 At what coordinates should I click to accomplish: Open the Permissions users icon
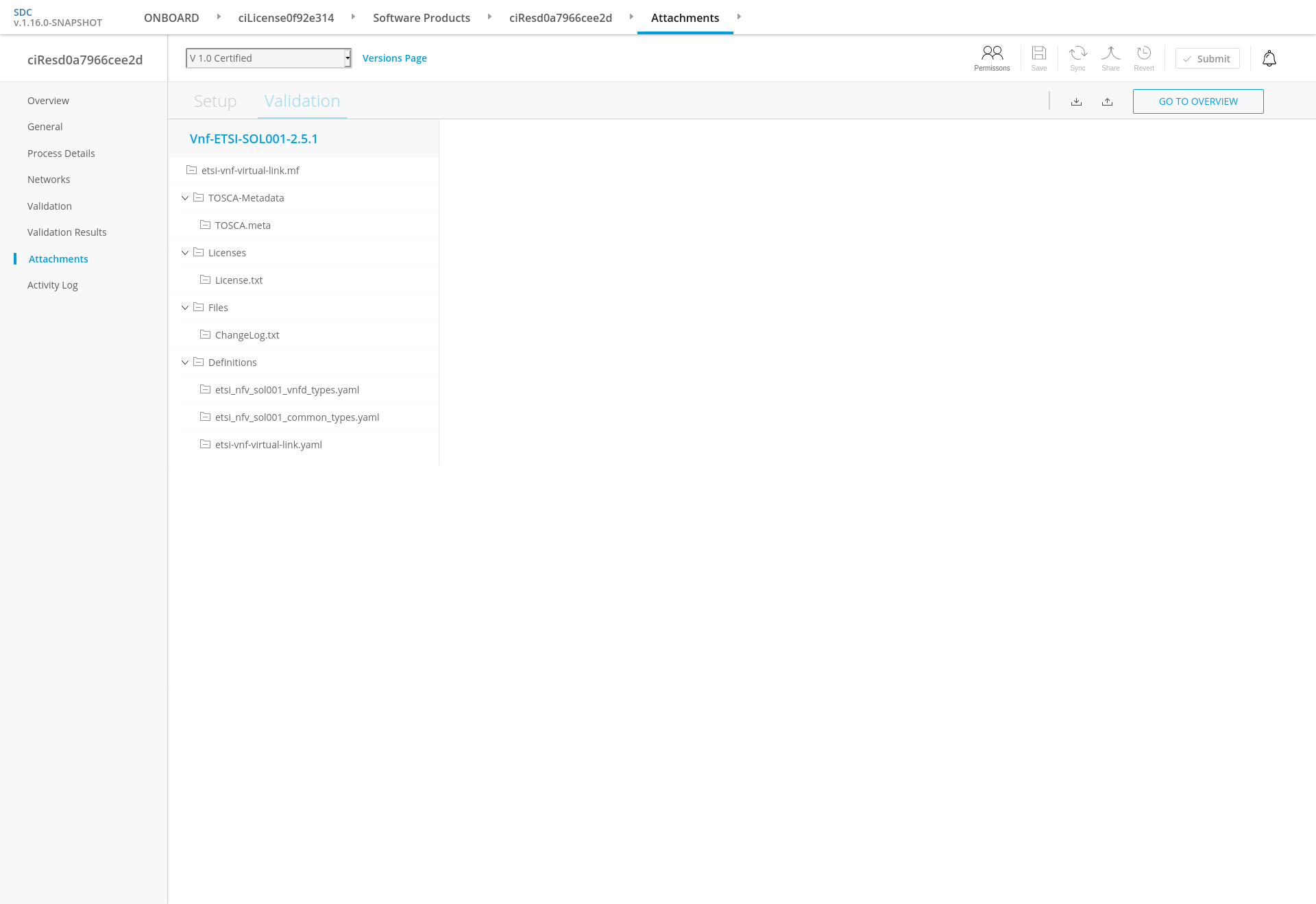pyautogui.click(x=992, y=53)
